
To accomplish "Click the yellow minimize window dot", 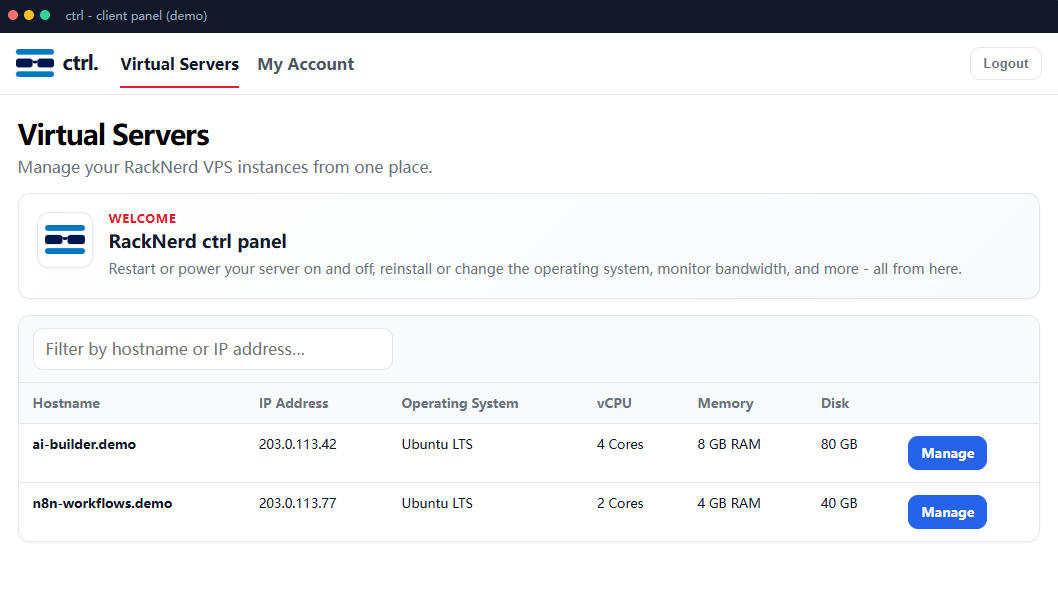I will [x=29, y=15].
